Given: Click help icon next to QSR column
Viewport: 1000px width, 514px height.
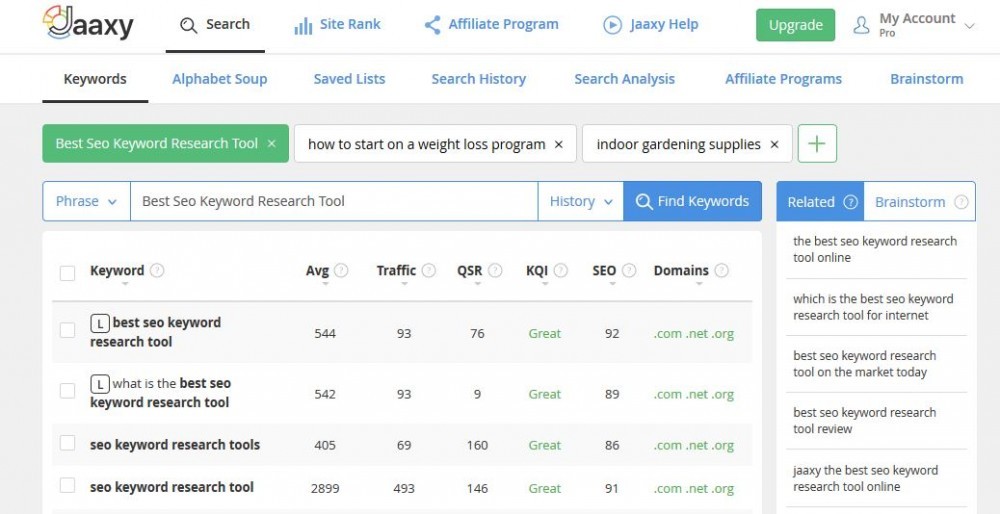Looking at the screenshot, I should coord(495,270).
